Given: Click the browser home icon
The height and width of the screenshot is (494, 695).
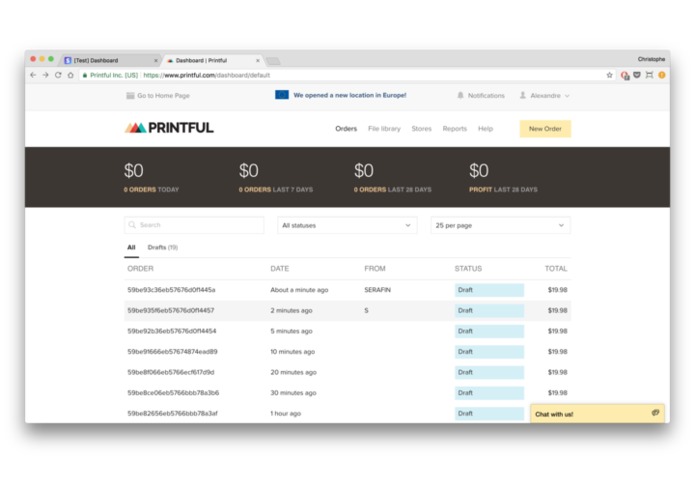Looking at the screenshot, I should tap(70, 75).
